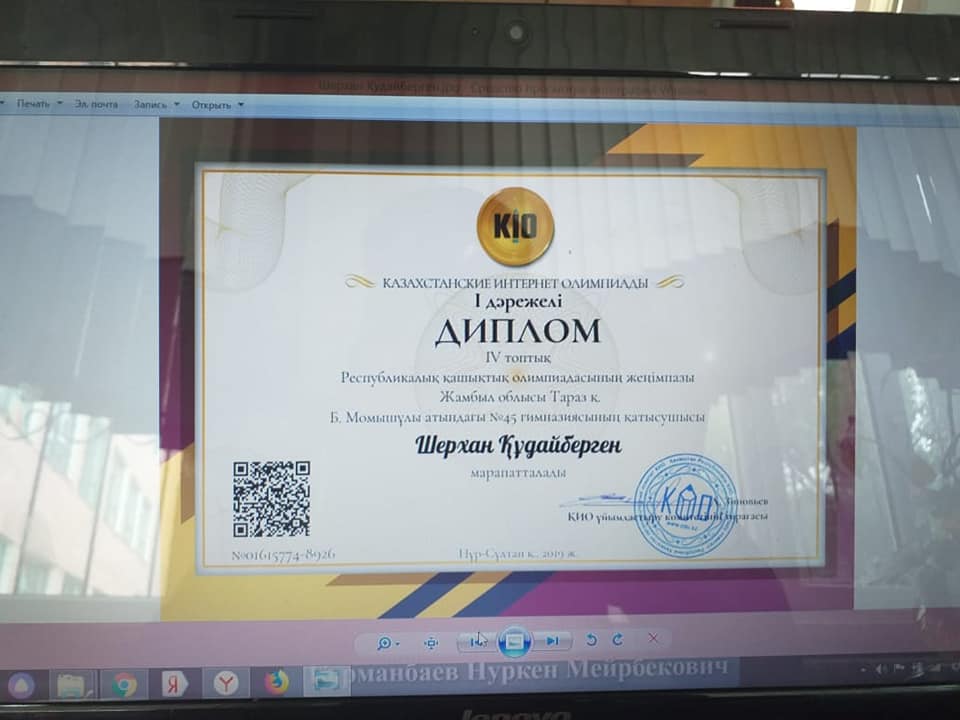The width and height of the screenshot is (960, 720).
Task: Fit the picture to window size
Action: (x=432, y=642)
